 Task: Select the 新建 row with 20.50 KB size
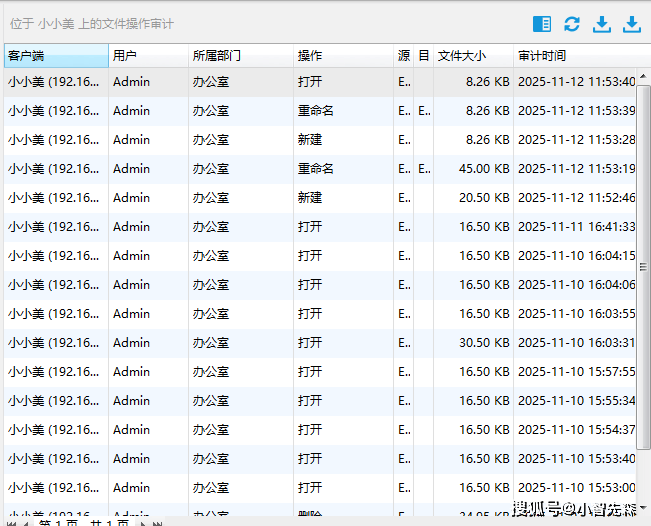click(320, 198)
